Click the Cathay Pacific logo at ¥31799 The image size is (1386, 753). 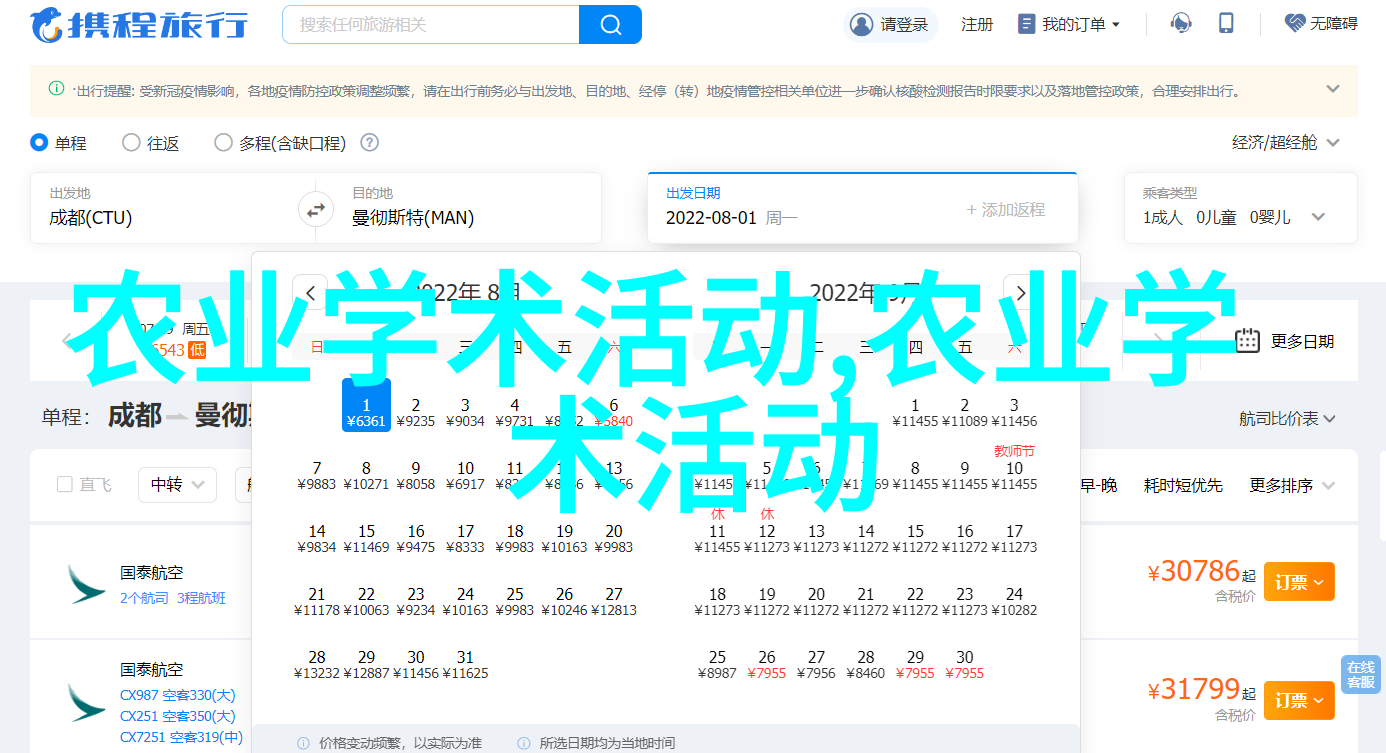click(86, 703)
